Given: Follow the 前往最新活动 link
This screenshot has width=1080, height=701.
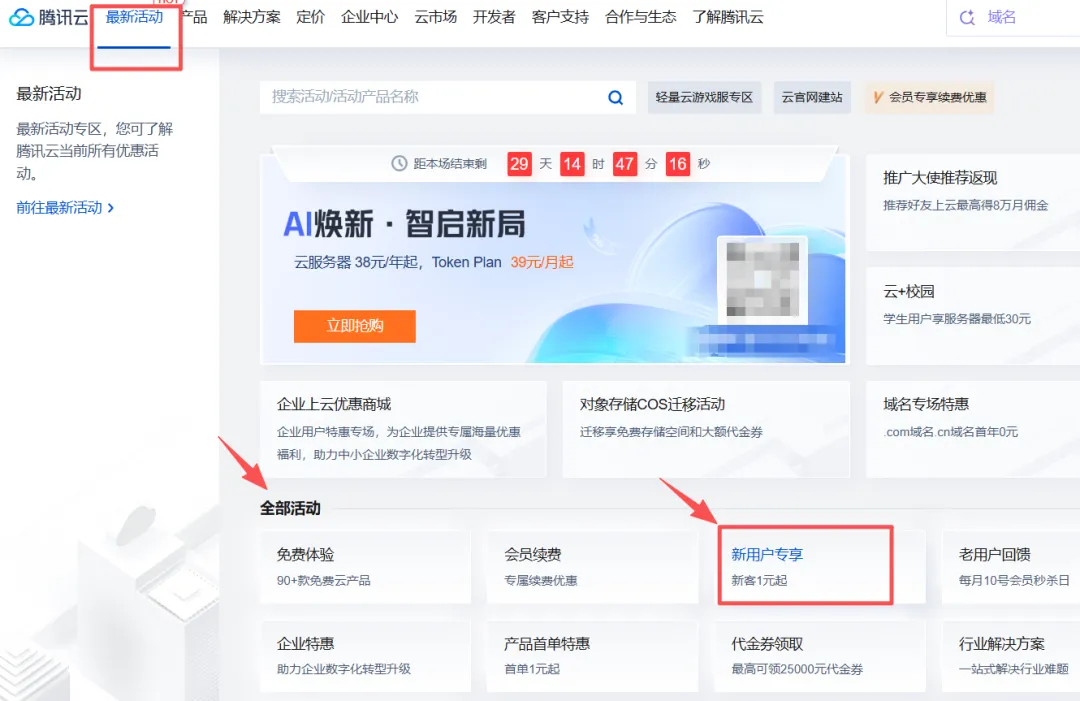Looking at the screenshot, I should coord(65,207).
